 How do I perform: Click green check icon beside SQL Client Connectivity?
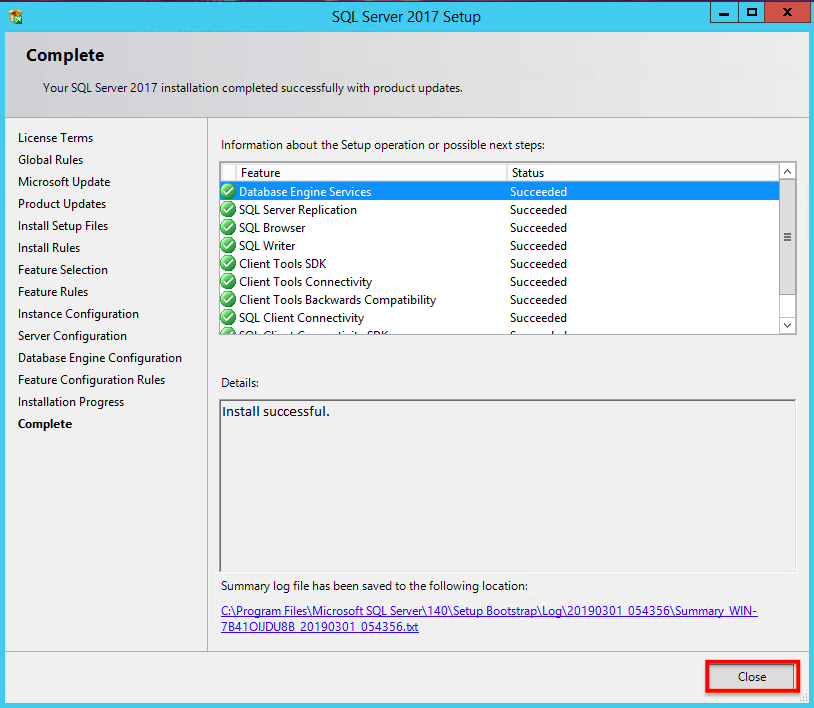(228, 317)
